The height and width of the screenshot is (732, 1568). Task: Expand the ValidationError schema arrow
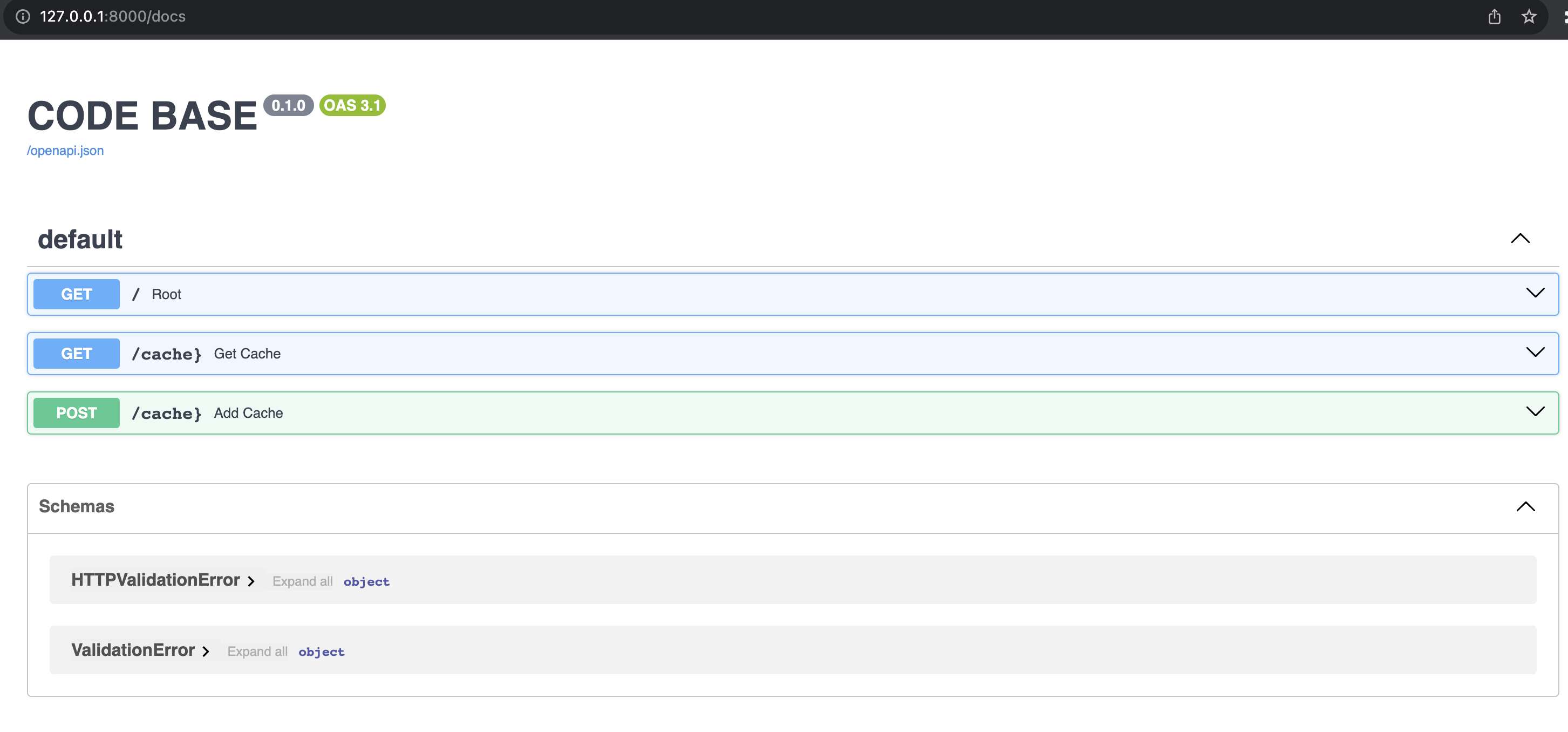(206, 652)
